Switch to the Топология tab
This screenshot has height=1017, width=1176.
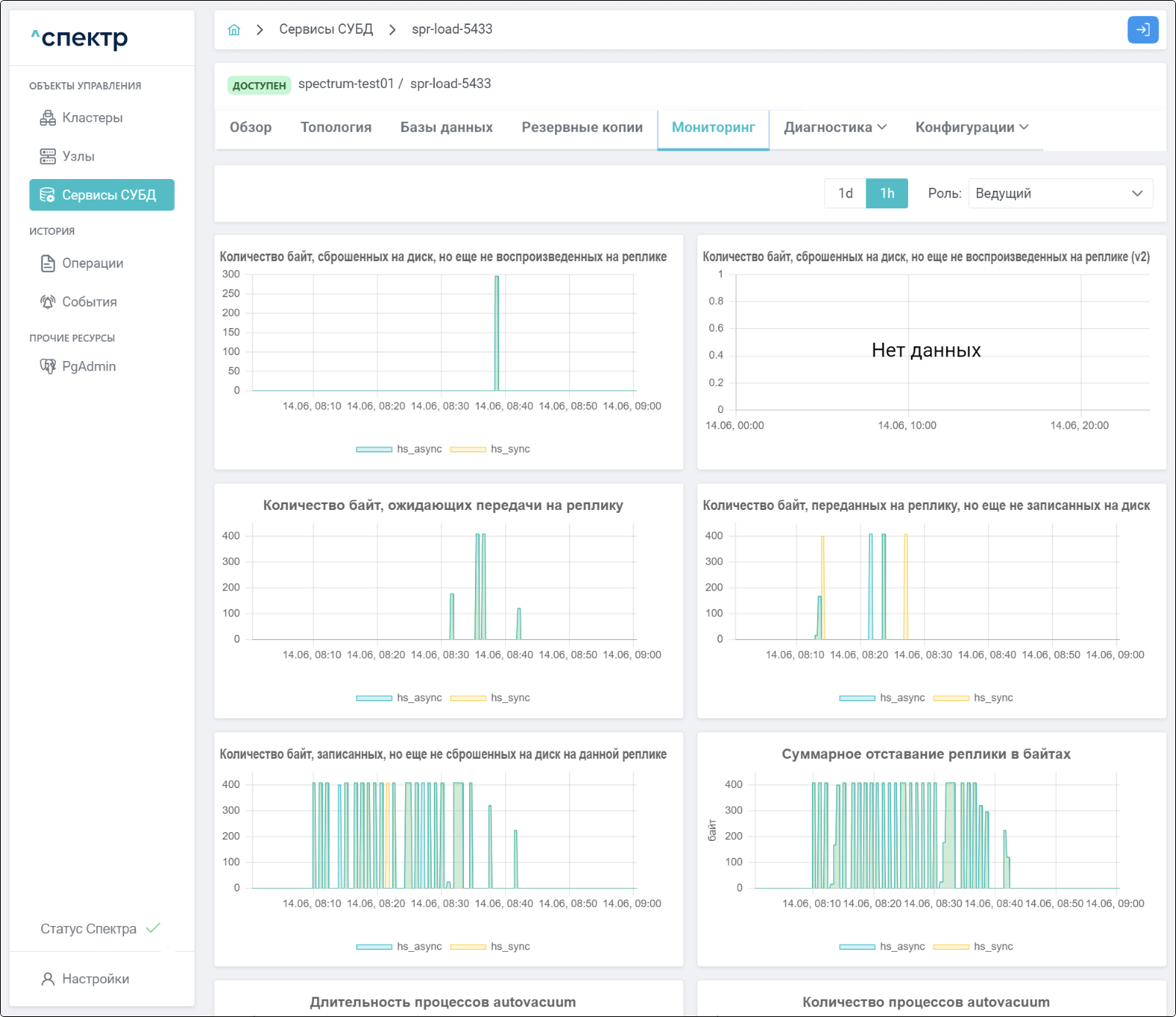[335, 128]
